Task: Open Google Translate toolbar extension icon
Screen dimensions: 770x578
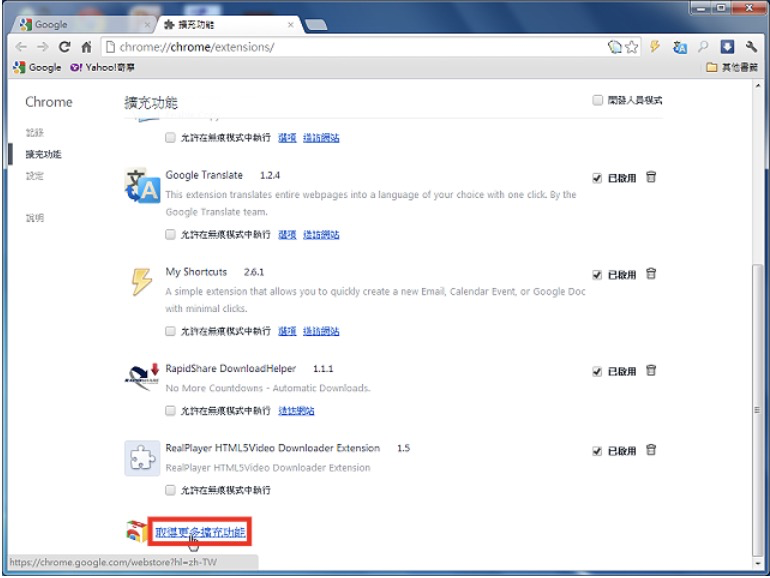Action: click(680, 47)
